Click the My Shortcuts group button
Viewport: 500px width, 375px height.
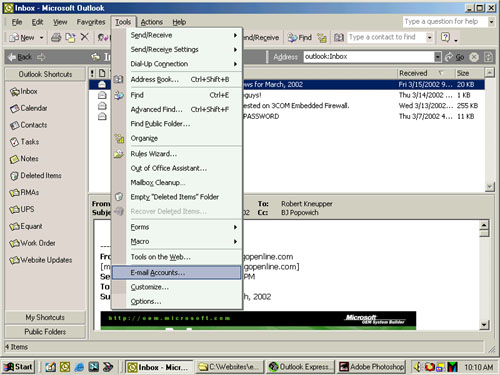point(45,317)
